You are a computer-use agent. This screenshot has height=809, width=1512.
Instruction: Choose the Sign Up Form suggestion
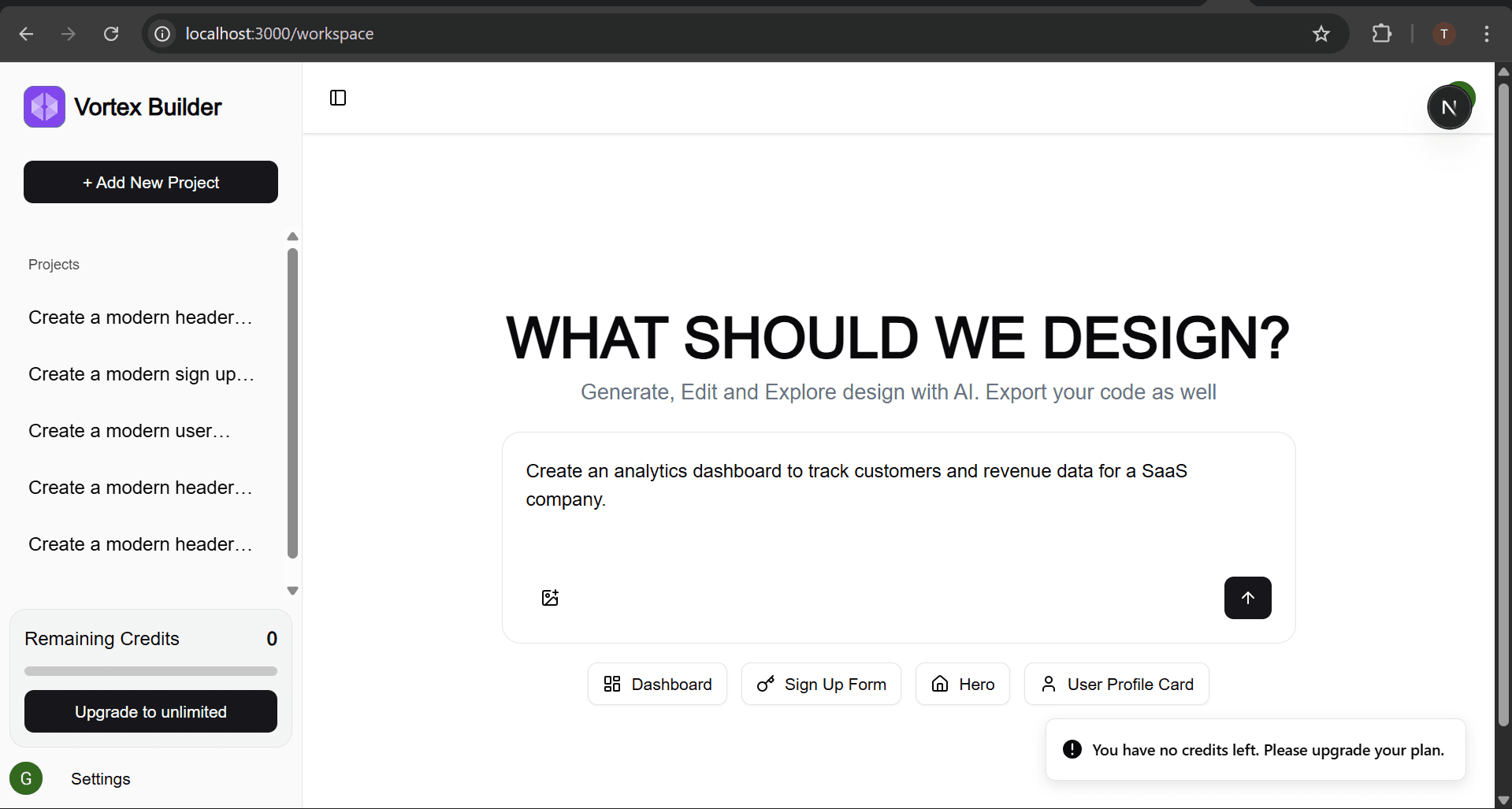(821, 684)
